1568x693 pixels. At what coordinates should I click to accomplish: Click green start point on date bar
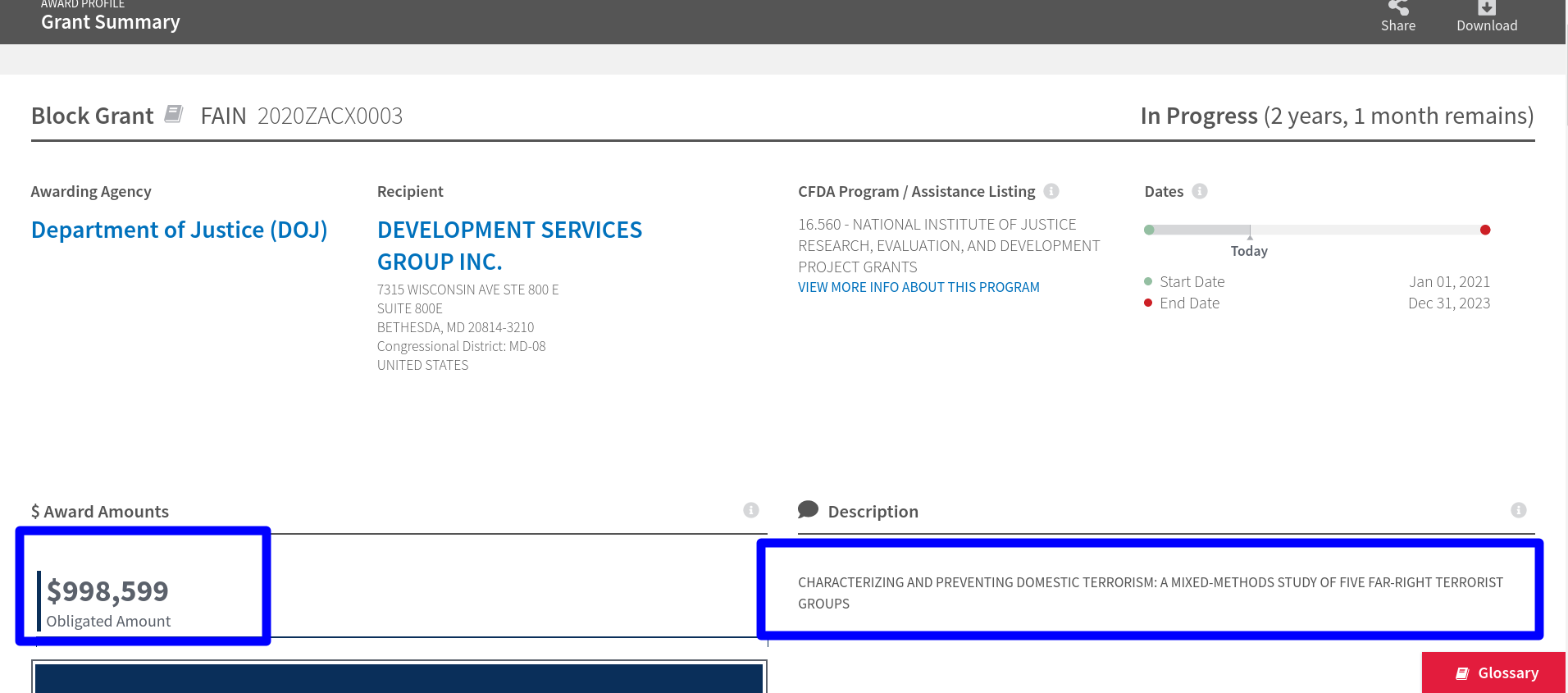click(x=1150, y=230)
